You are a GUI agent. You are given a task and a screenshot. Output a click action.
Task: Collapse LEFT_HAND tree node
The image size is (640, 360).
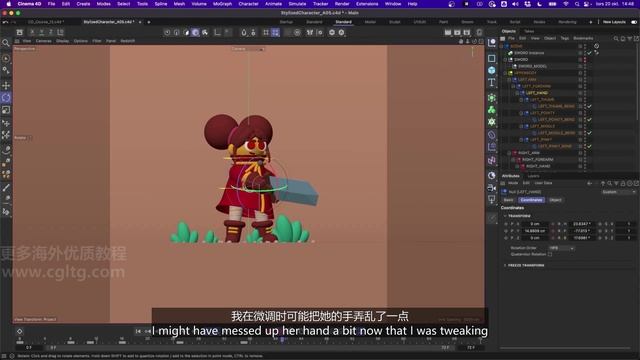[518, 93]
